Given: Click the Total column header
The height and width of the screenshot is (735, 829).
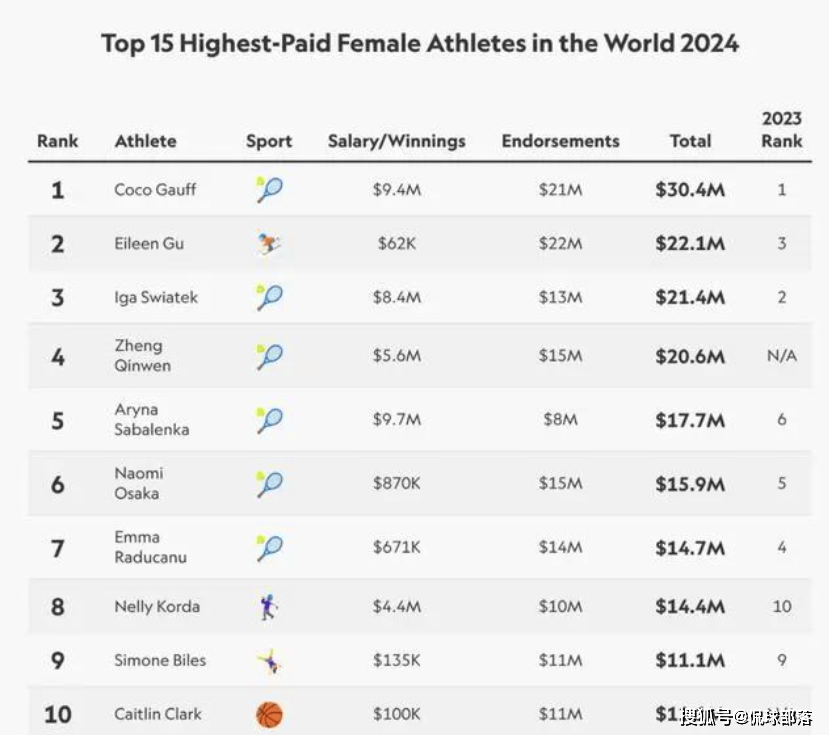Looking at the screenshot, I should pyautogui.click(x=690, y=141).
